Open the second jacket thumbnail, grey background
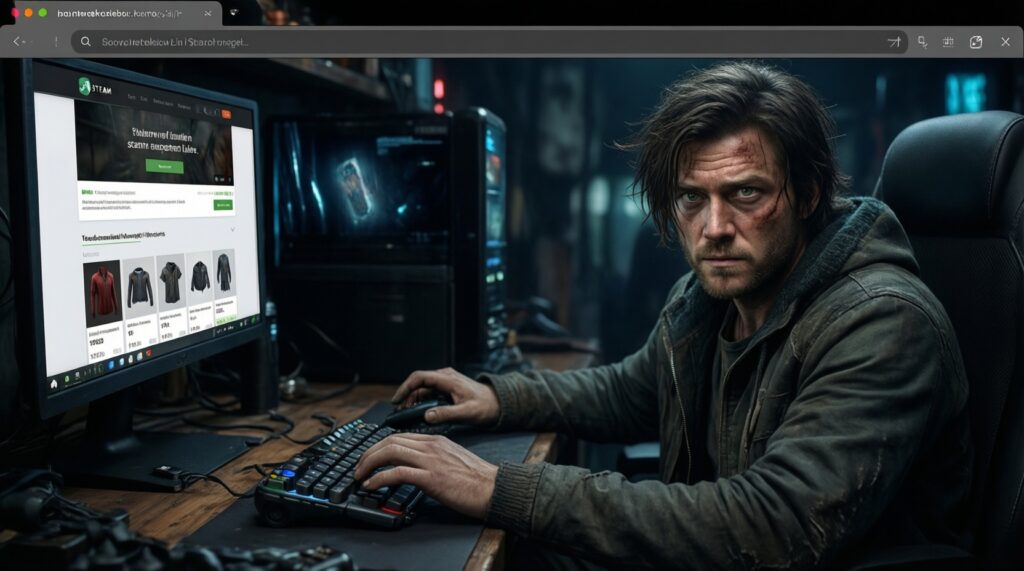 pos(139,287)
